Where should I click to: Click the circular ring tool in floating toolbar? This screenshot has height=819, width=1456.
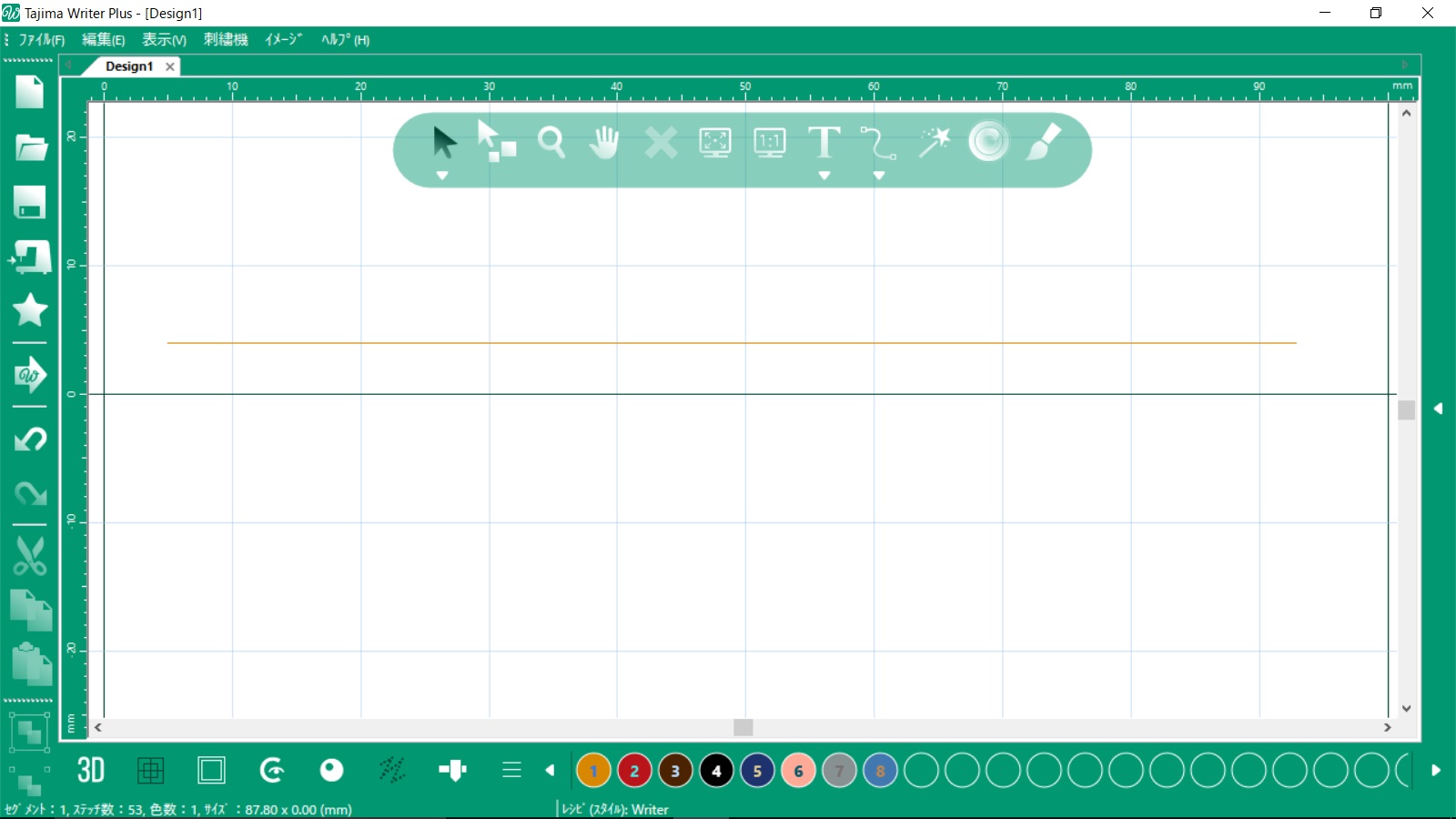click(x=988, y=142)
